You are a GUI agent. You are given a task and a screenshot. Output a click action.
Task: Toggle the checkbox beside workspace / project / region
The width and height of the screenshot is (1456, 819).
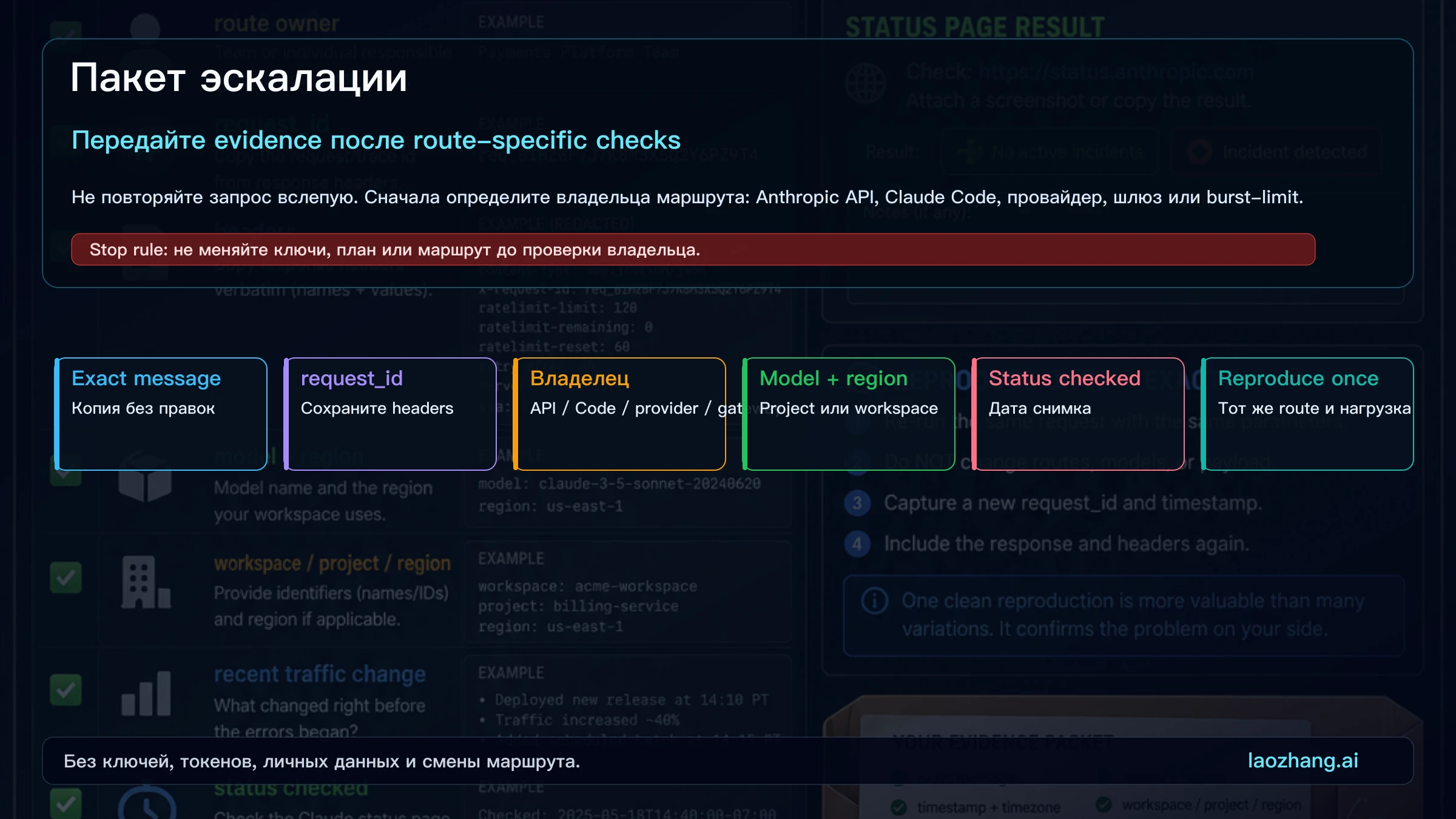(66, 578)
